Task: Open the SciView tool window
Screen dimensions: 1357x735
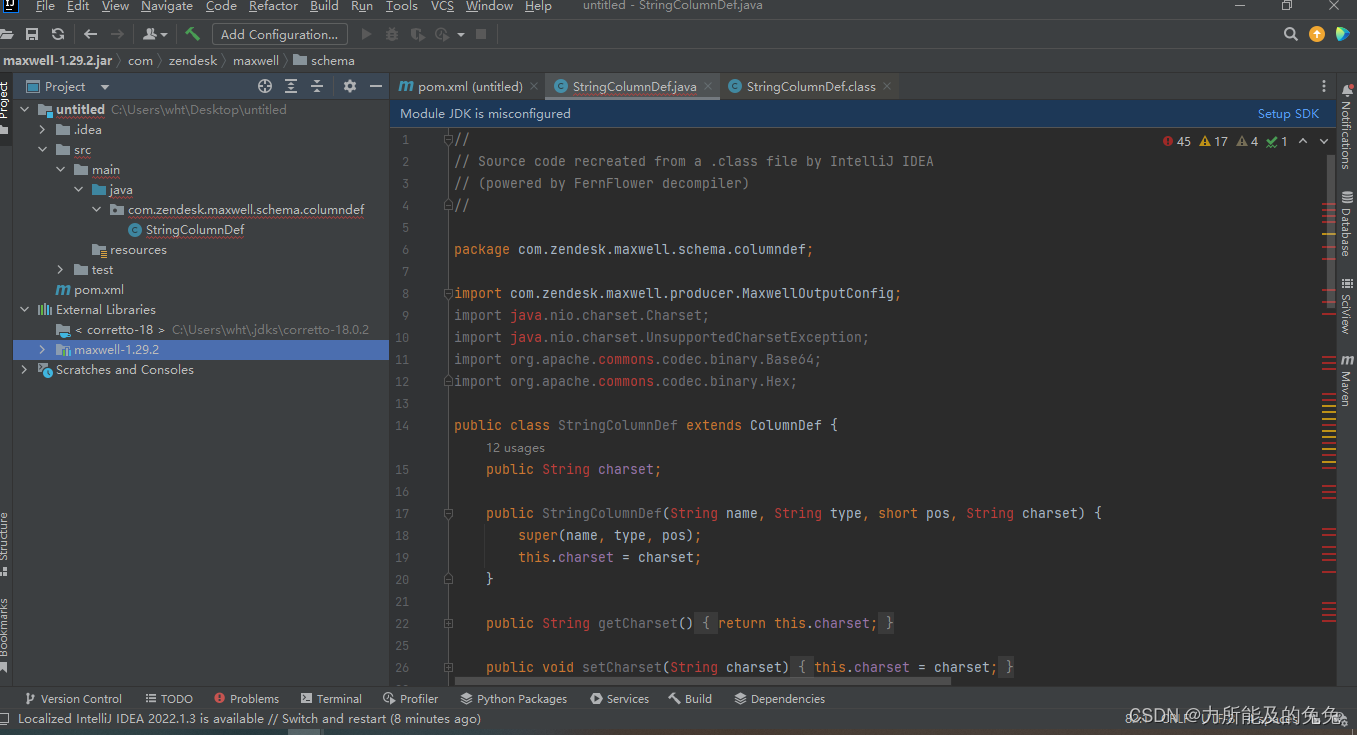Action: click(1346, 306)
